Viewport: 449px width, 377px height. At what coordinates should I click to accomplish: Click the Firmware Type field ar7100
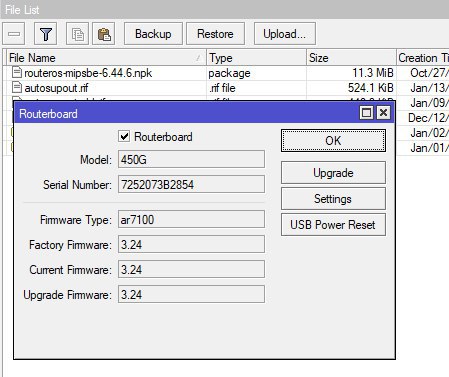tap(191, 219)
